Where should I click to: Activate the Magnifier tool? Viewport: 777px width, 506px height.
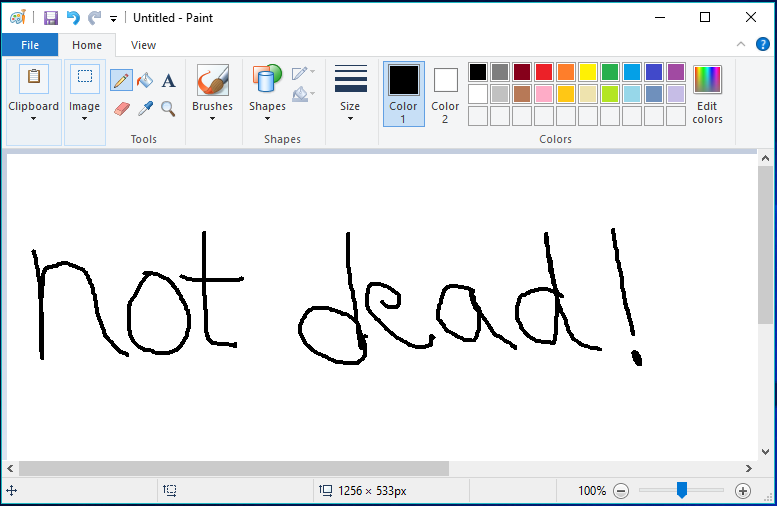pos(168,108)
